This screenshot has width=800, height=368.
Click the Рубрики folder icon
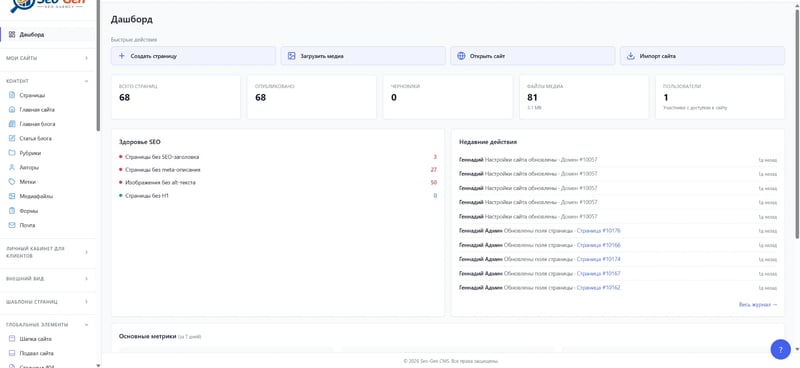[x=12, y=153]
